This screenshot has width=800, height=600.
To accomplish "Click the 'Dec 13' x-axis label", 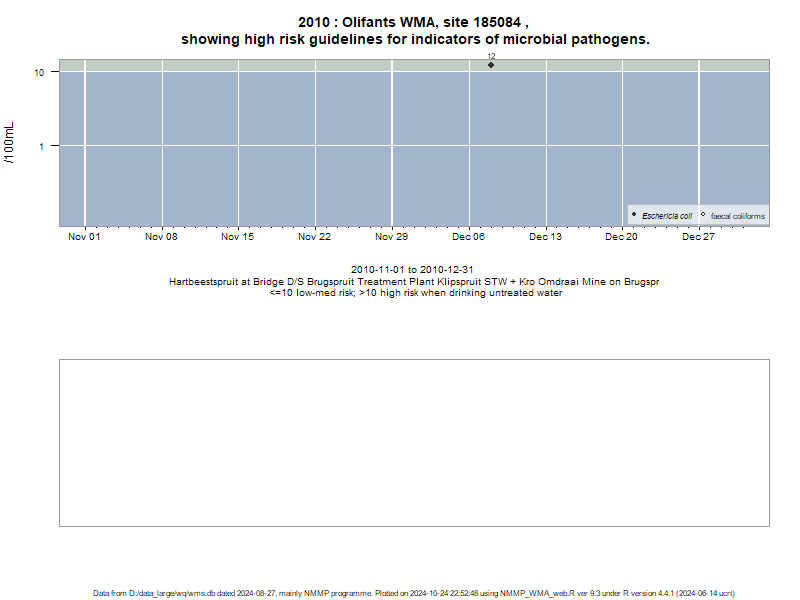I will coord(545,237).
